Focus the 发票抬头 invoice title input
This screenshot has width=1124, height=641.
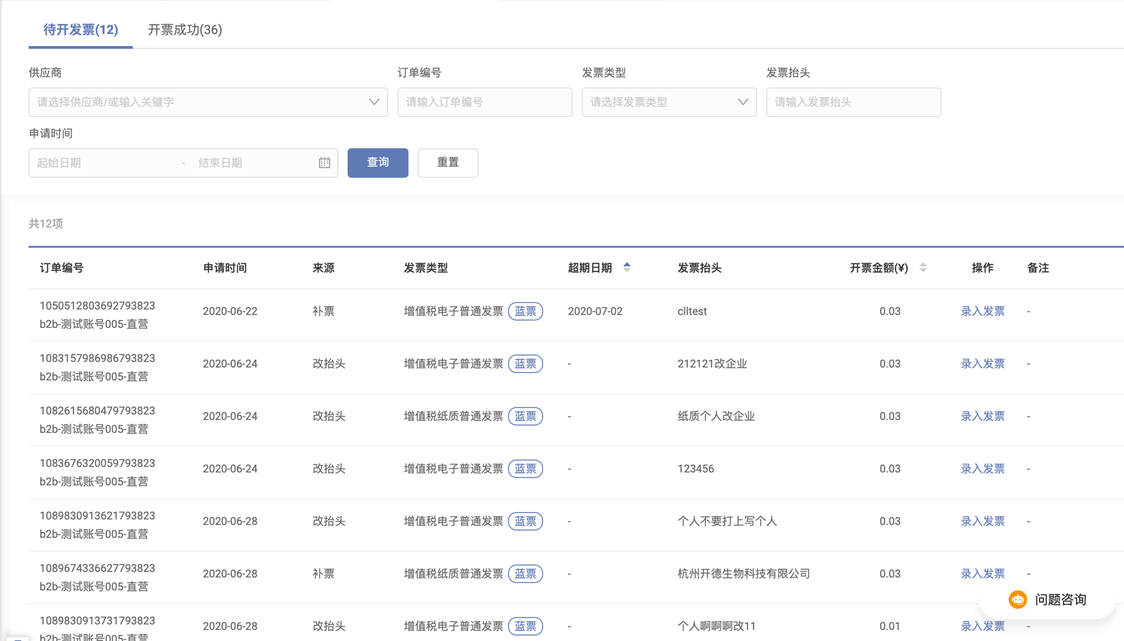(x=853, y=102)
